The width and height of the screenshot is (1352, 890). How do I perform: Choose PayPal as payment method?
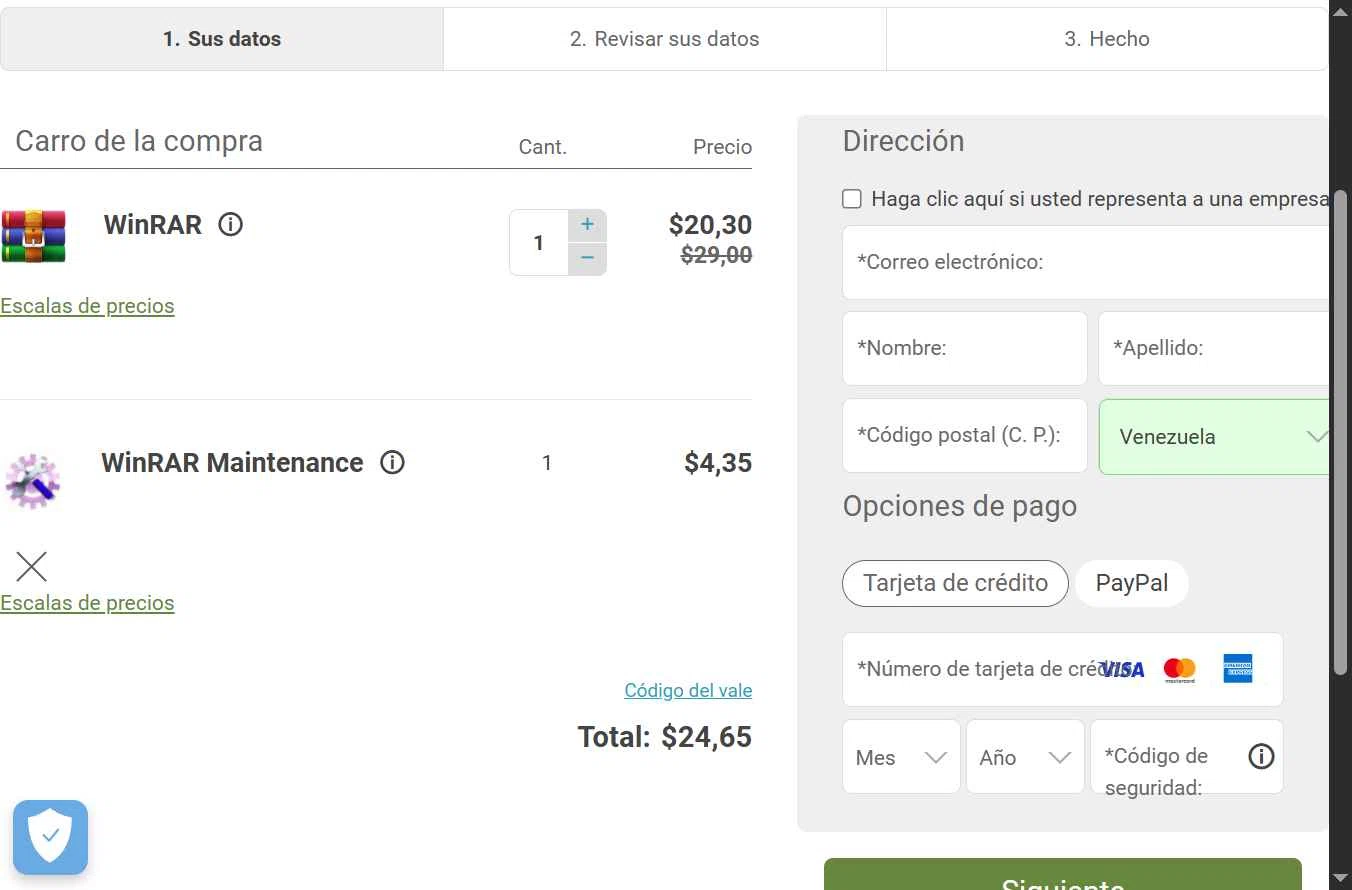pyautogui.click(x=1131, y=583)
